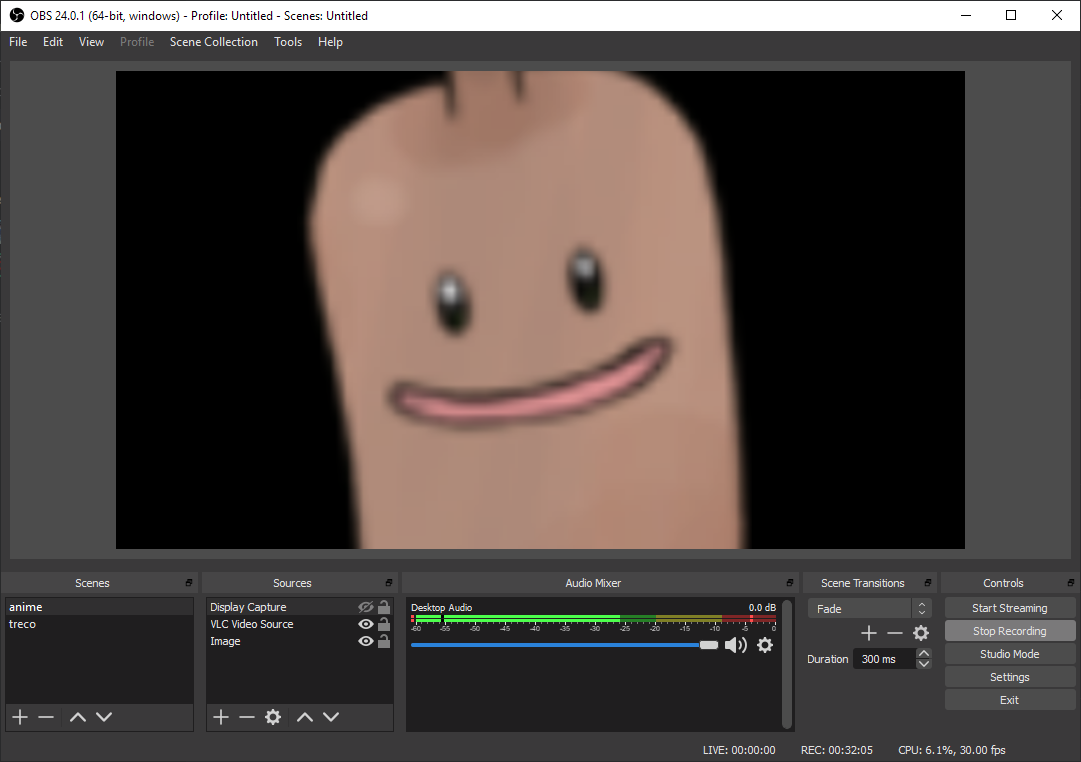Undock the Scenes panel
The height and width of the screenshot is (762, 1081).
coord(188,583)
